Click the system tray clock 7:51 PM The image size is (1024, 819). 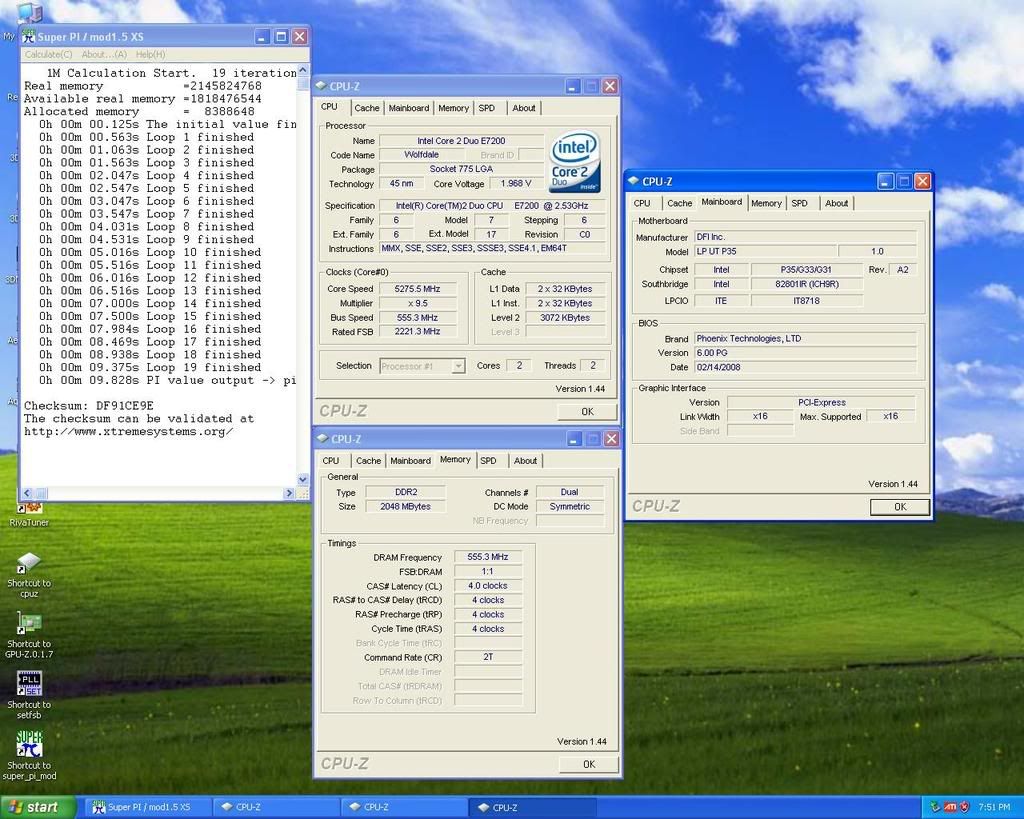[x=994, y=807]
